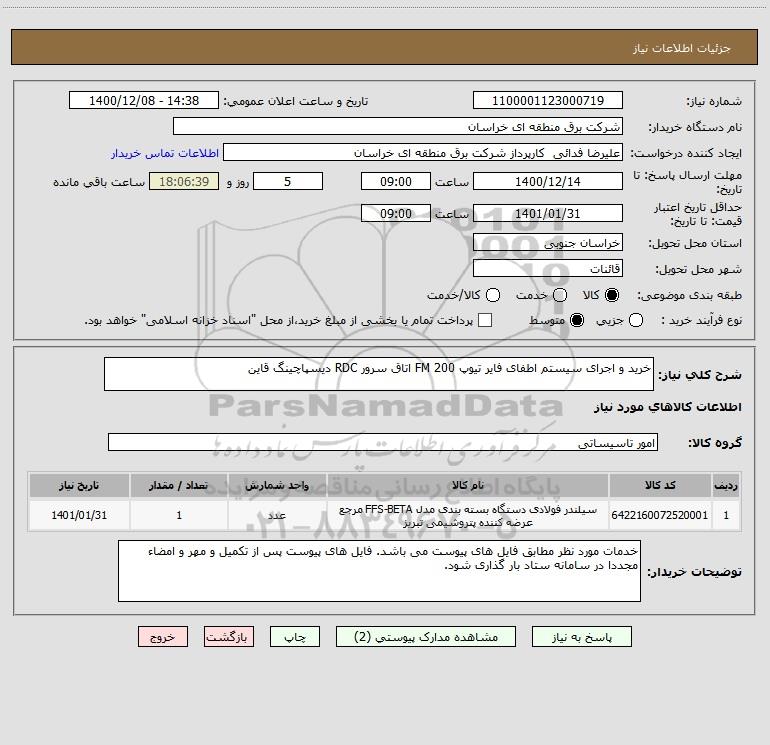Viewport: 770px width, 745px height.
Task: Click the announcement date field 1400/12/08 - 14:38
Action: (x=144, y=101)
